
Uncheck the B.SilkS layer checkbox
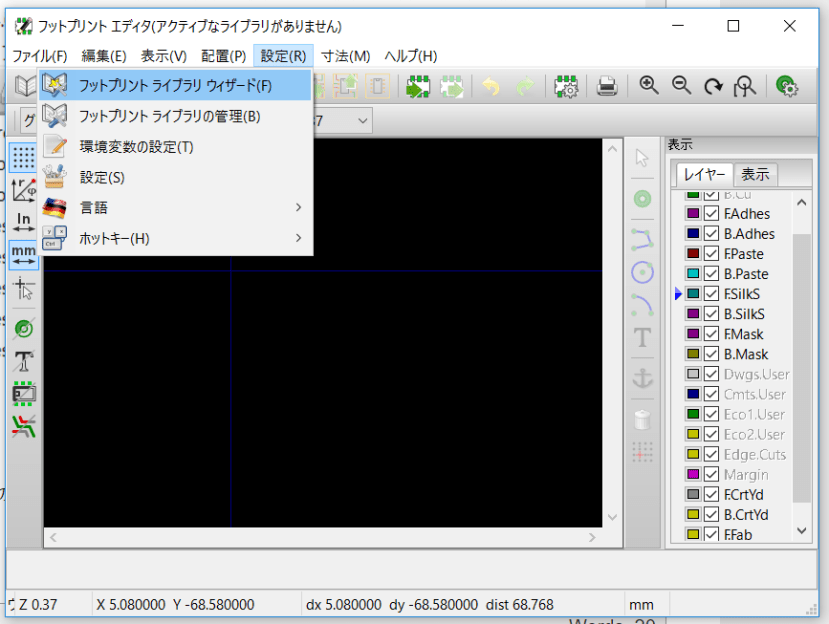coord(711,314)
